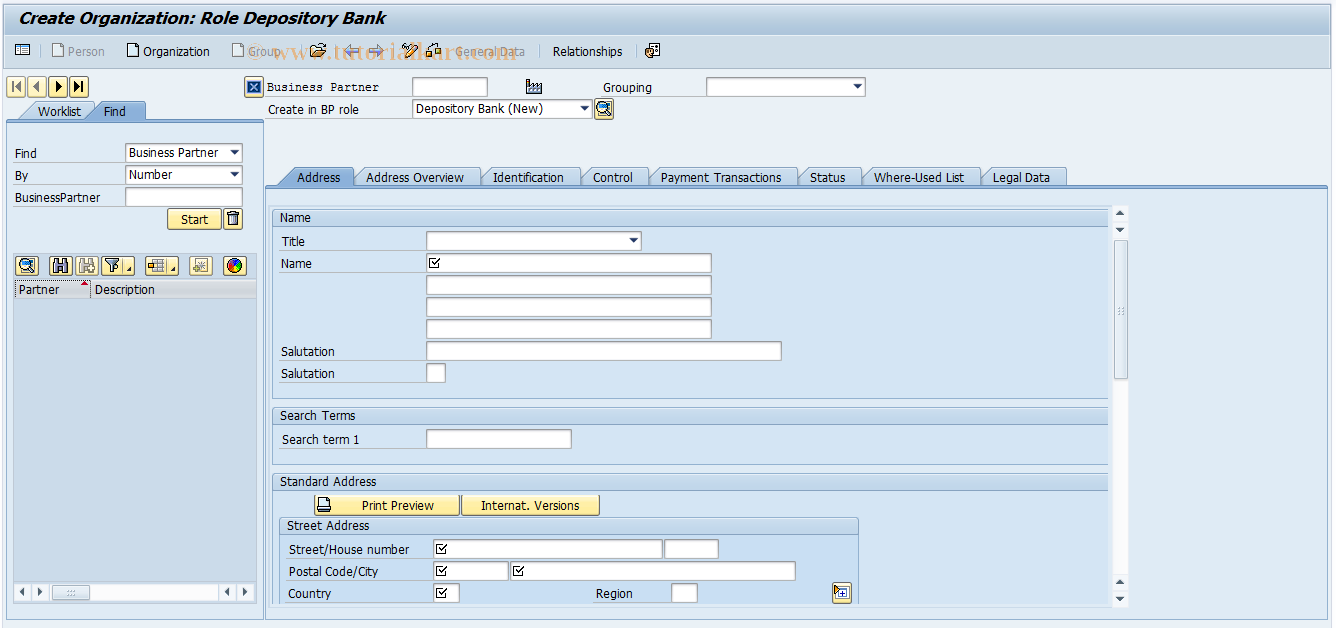Open the Control tab
The height and width of the screenshot is (628, 1336).
(613, 177)
